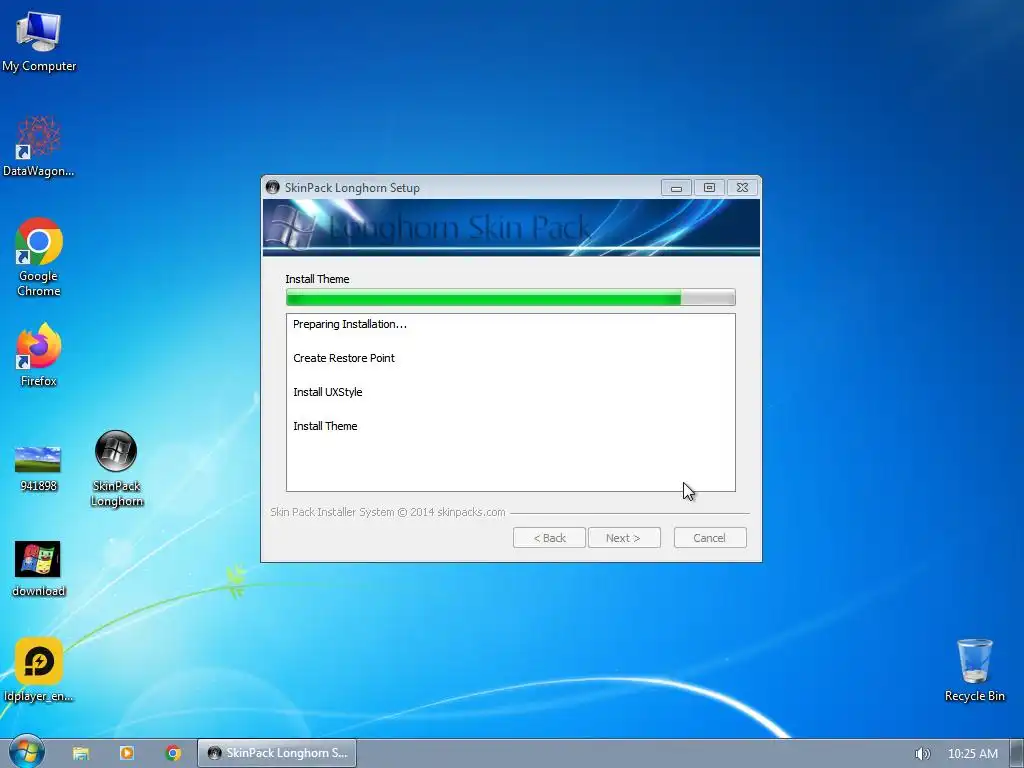This screenshot has height=768, width=1024.
Task: Open the volume speaker tray icon
Action: [x=922, y=754]
